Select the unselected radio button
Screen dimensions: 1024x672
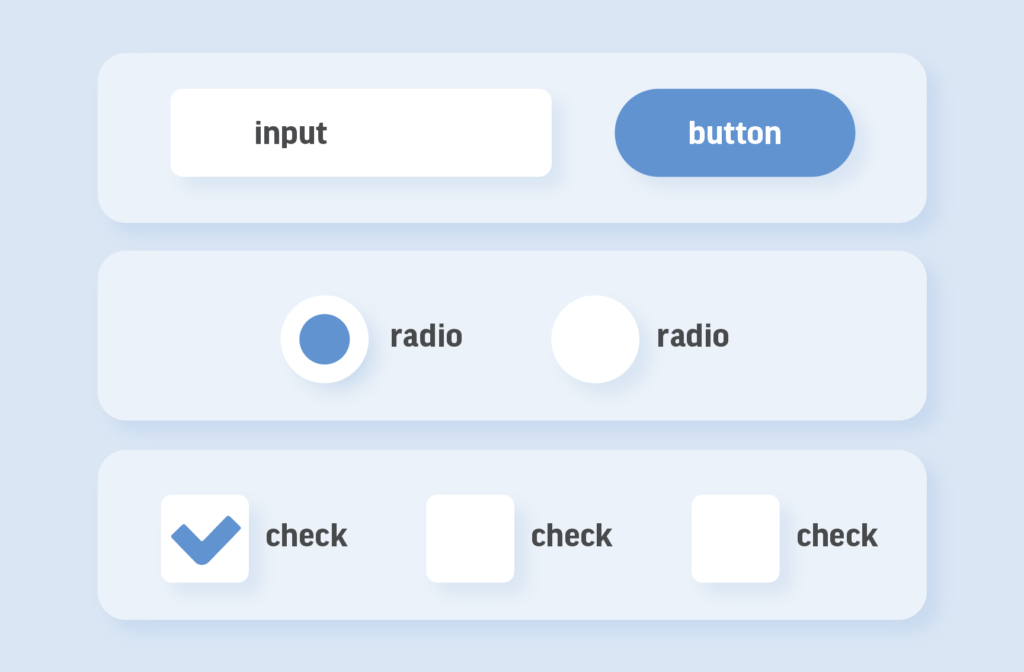tap(595, 339)
